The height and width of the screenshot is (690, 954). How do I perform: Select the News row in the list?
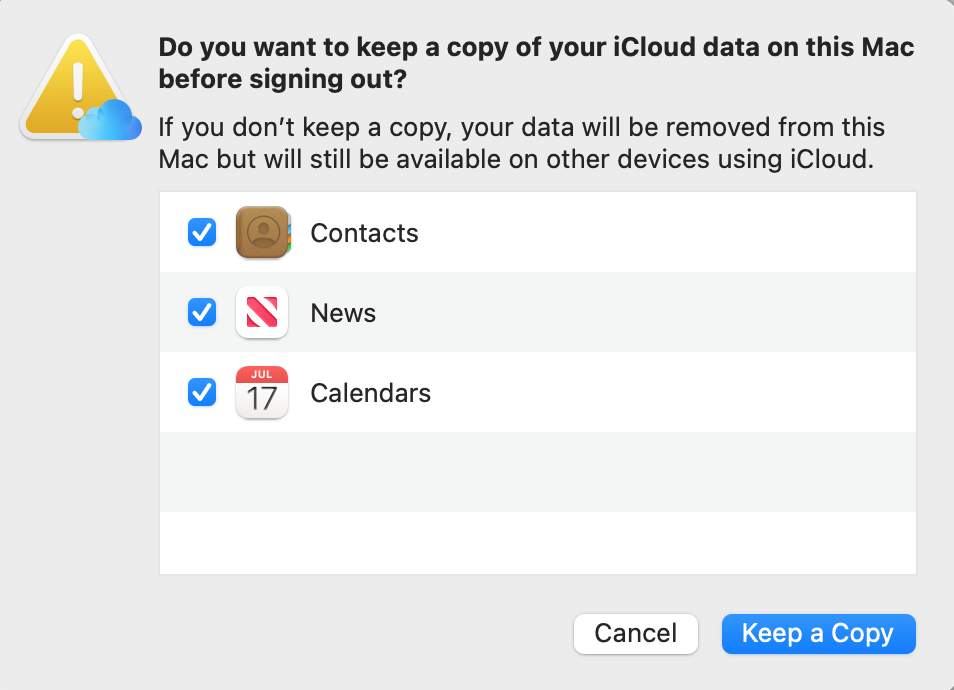coord(343,312)
